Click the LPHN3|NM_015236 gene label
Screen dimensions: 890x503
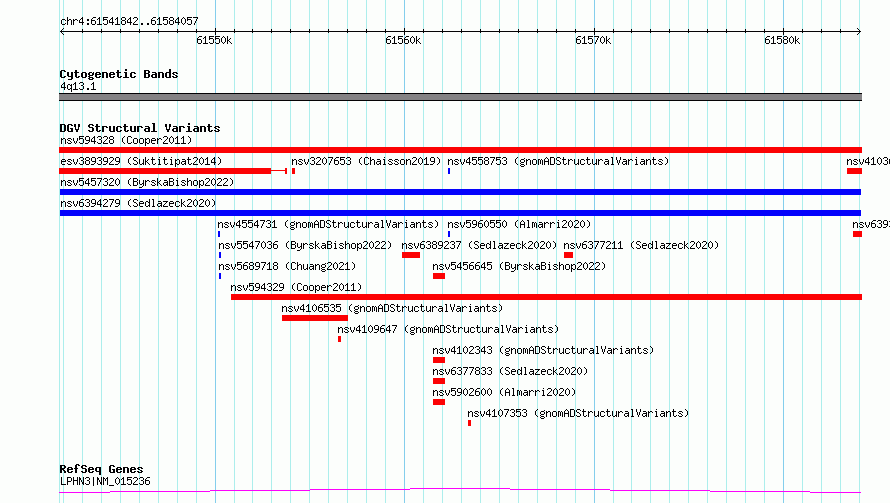105,481
